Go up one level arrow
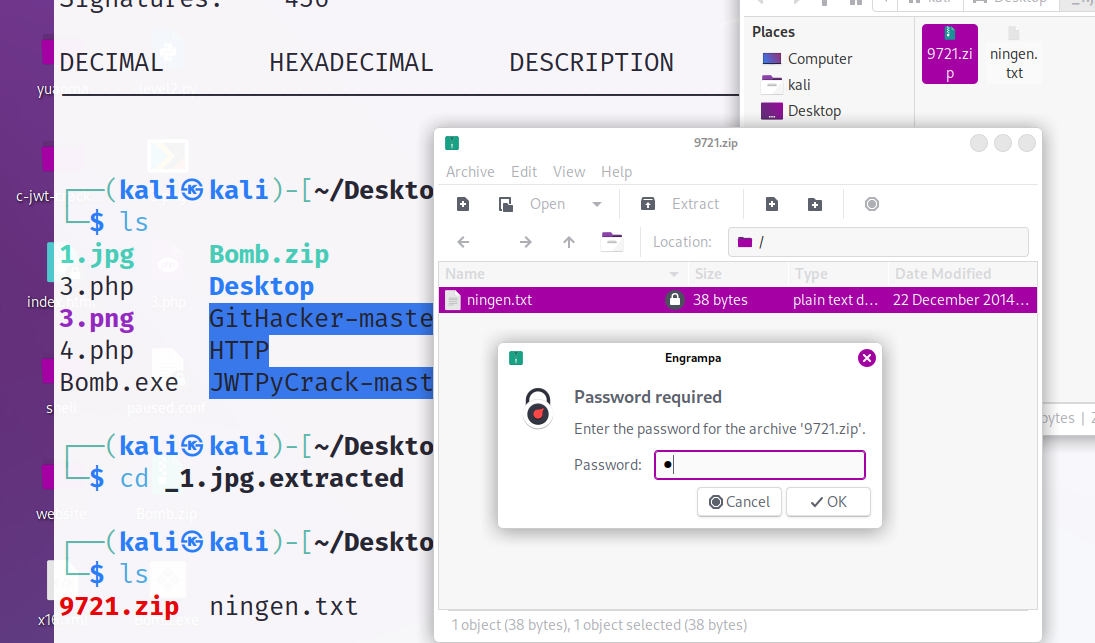Screen dimensions: 1095x643 [x=569, y=242]
